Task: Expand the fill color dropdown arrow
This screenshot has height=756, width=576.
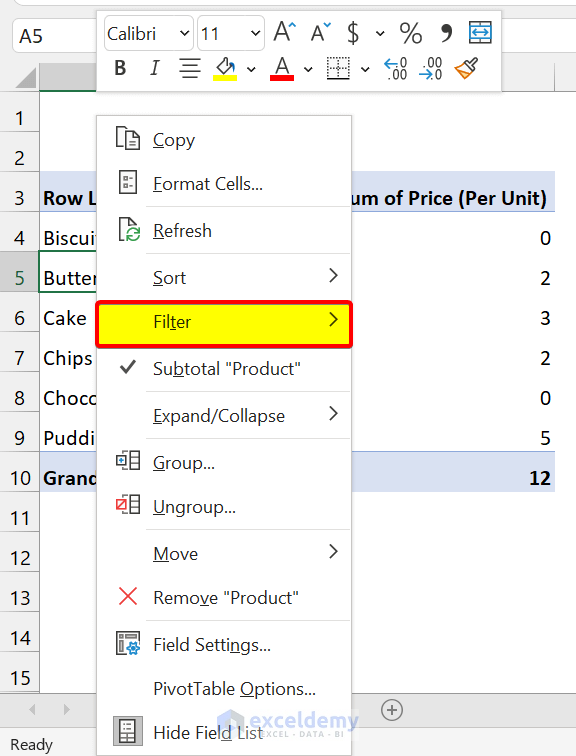Action: click(x=251, y=69)
